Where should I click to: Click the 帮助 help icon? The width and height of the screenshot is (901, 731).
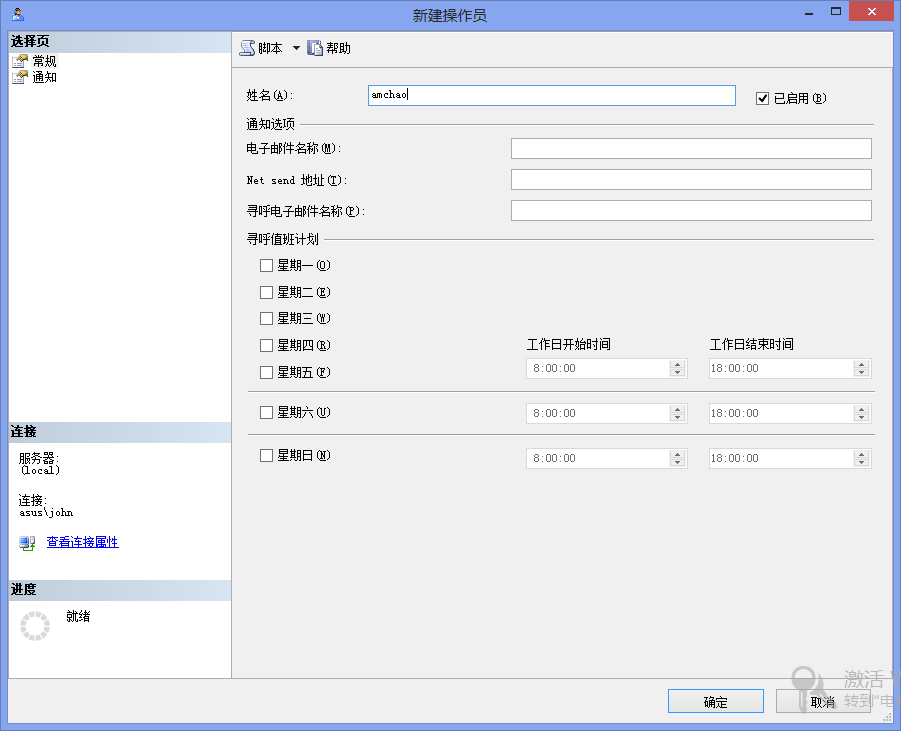coord(315,48)
